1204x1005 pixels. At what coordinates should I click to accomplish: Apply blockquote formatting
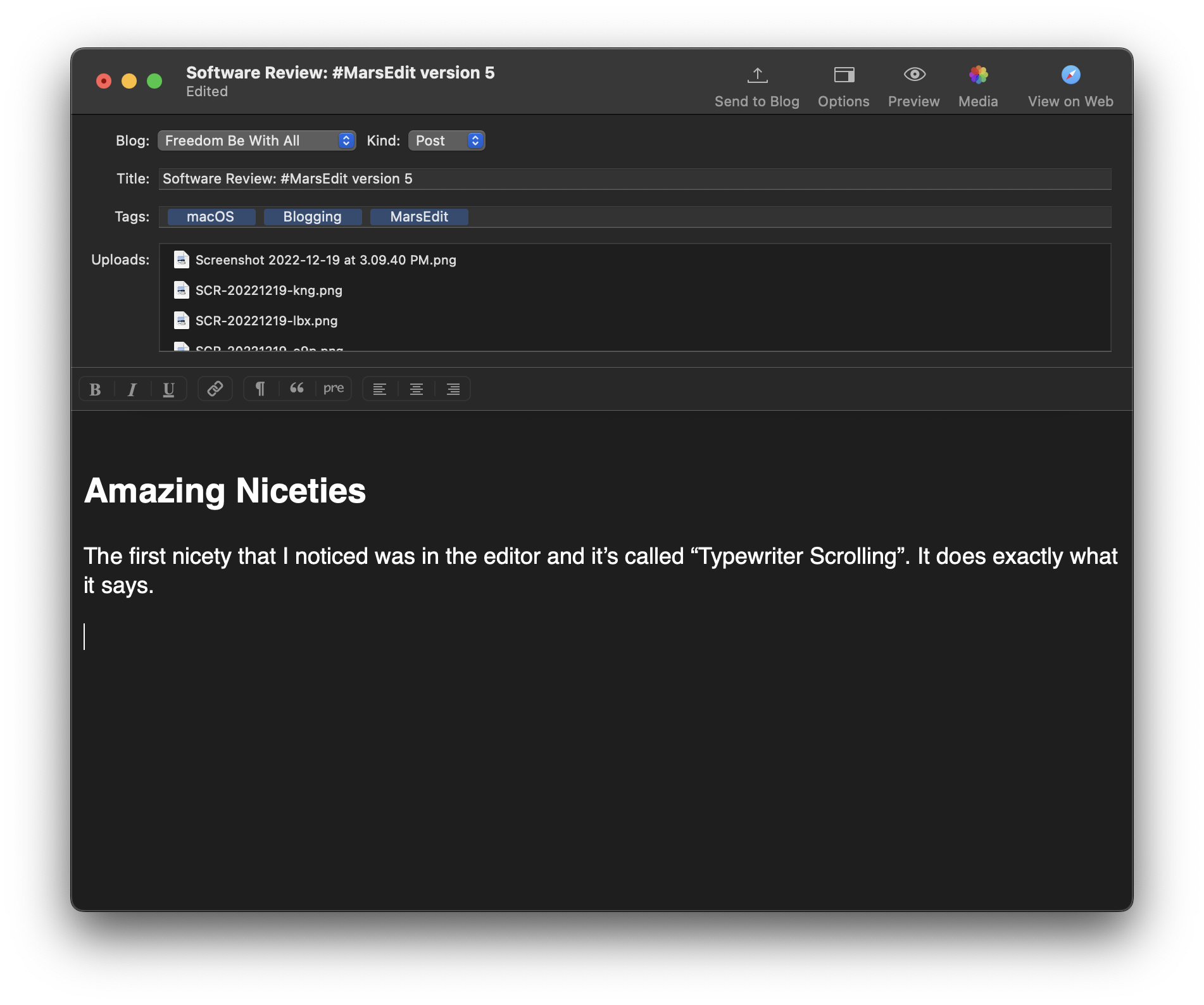[297, 389]
